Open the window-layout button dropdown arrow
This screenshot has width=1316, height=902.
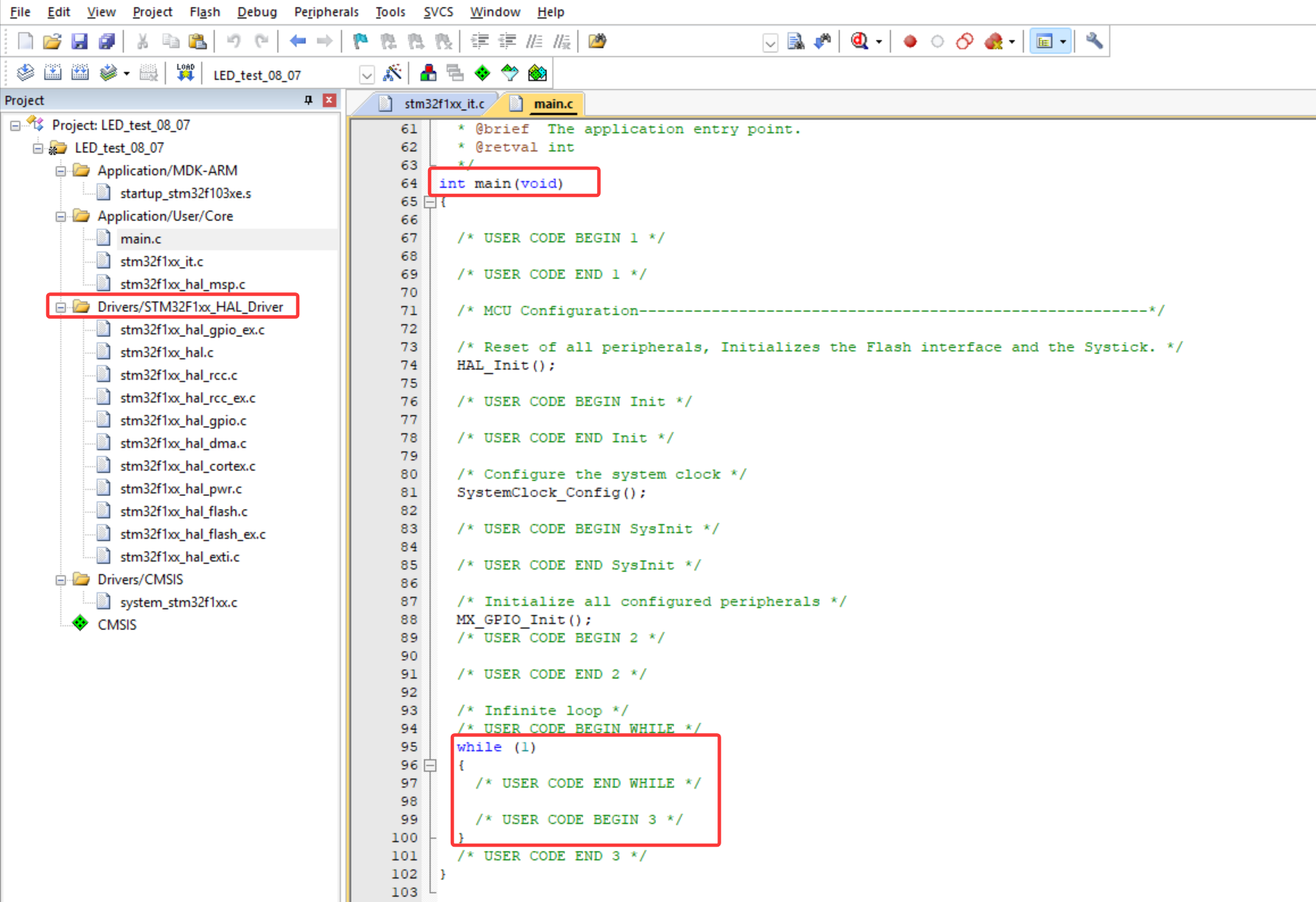tap(1063, 42)
